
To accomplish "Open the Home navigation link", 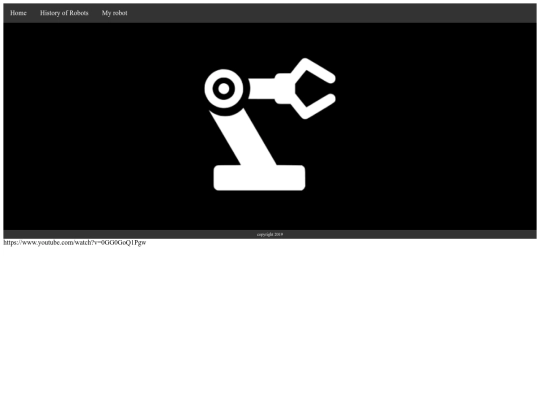I will [18, 13].
